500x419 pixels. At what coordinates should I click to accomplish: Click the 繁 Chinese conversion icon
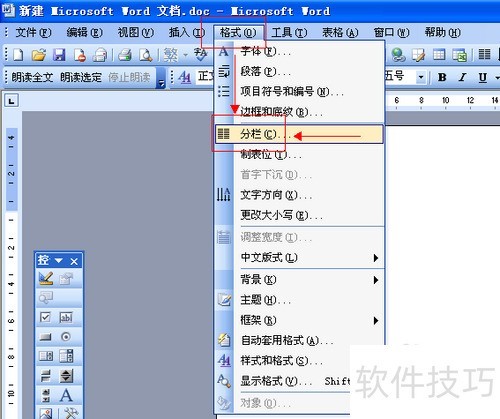(171, 55)
